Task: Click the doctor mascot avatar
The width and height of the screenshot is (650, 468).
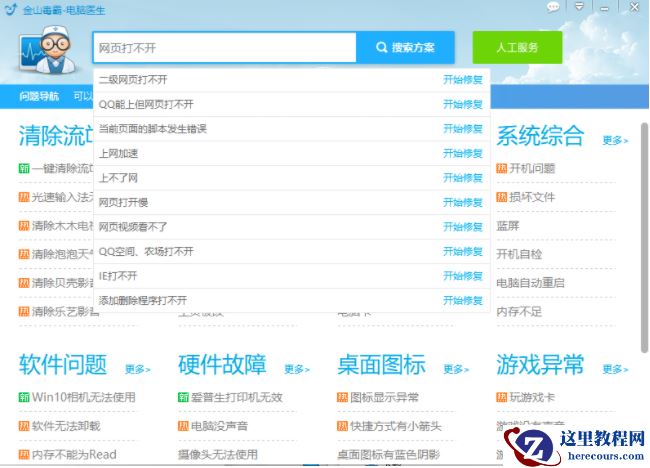Action: click(48, 50)
